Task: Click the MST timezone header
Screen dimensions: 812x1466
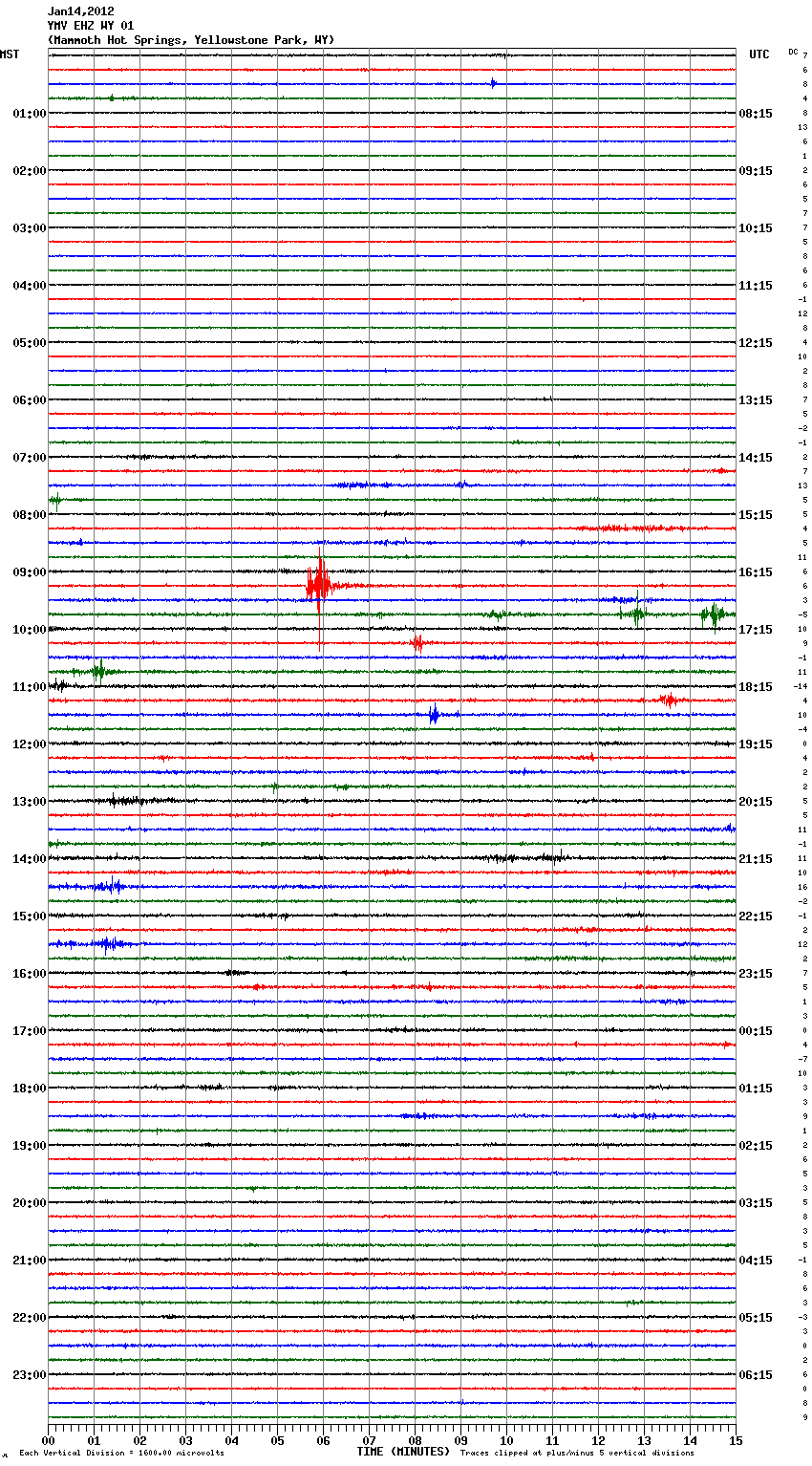Action: [x=10, y=54]
